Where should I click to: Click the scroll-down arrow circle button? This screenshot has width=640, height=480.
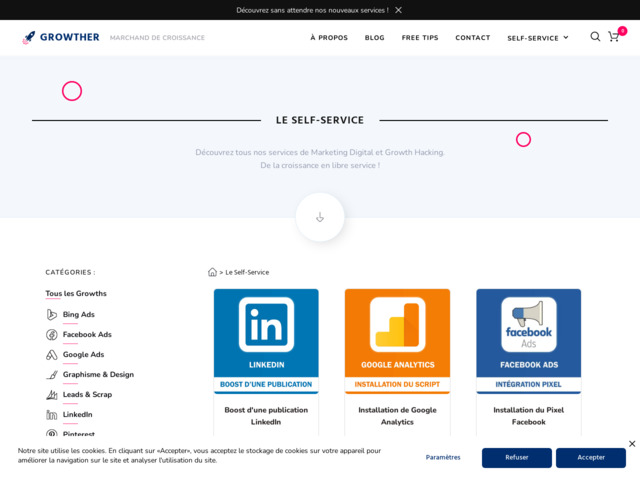(x=320, y=217)
